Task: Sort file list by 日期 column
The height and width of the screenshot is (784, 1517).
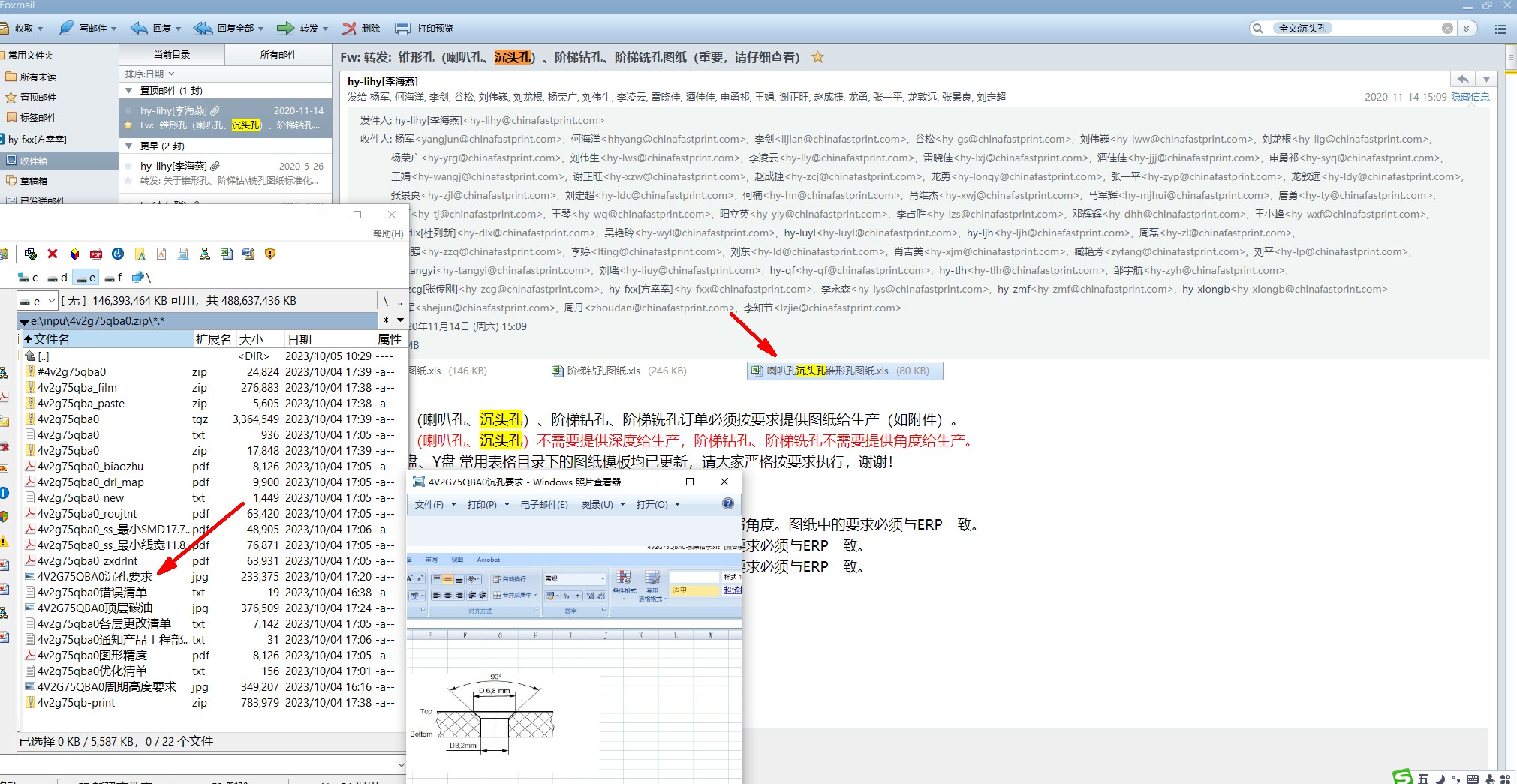Action: [x=330, y=339]
